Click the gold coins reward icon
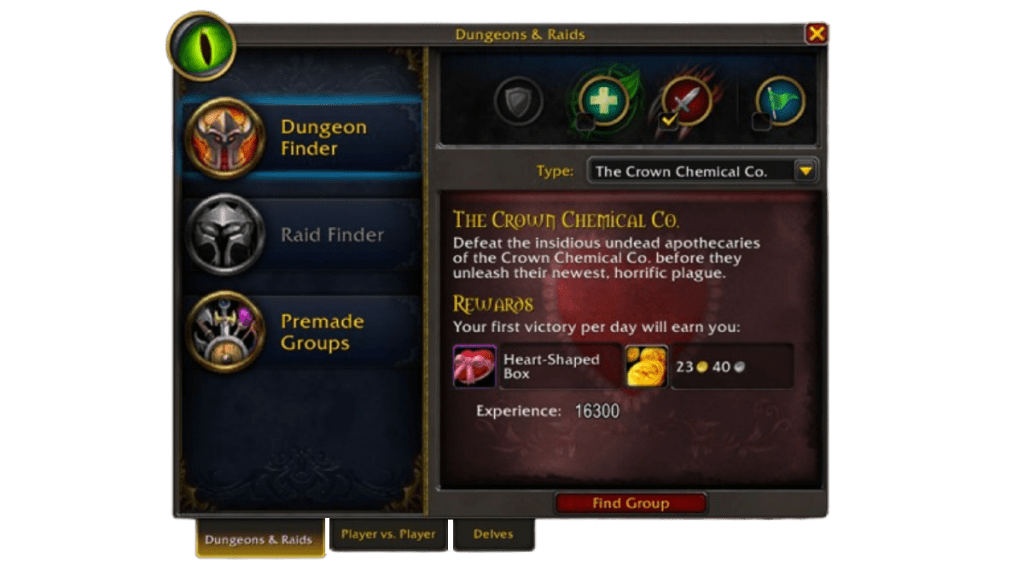The image size is (1024, 576). pos(647,366)
